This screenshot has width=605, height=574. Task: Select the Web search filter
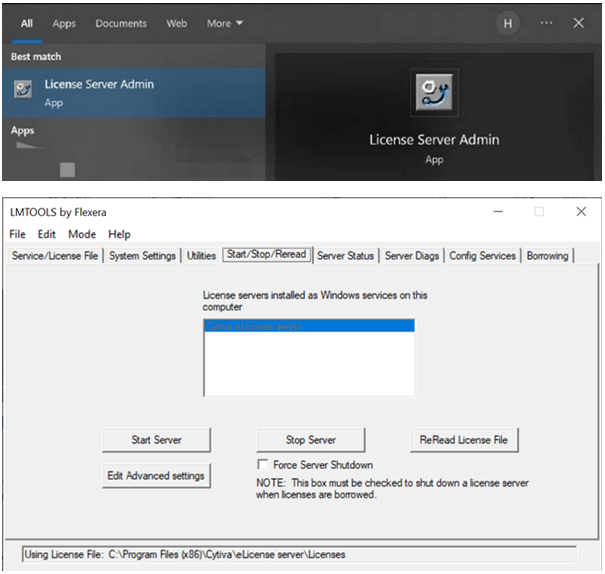tap(176, 23)
